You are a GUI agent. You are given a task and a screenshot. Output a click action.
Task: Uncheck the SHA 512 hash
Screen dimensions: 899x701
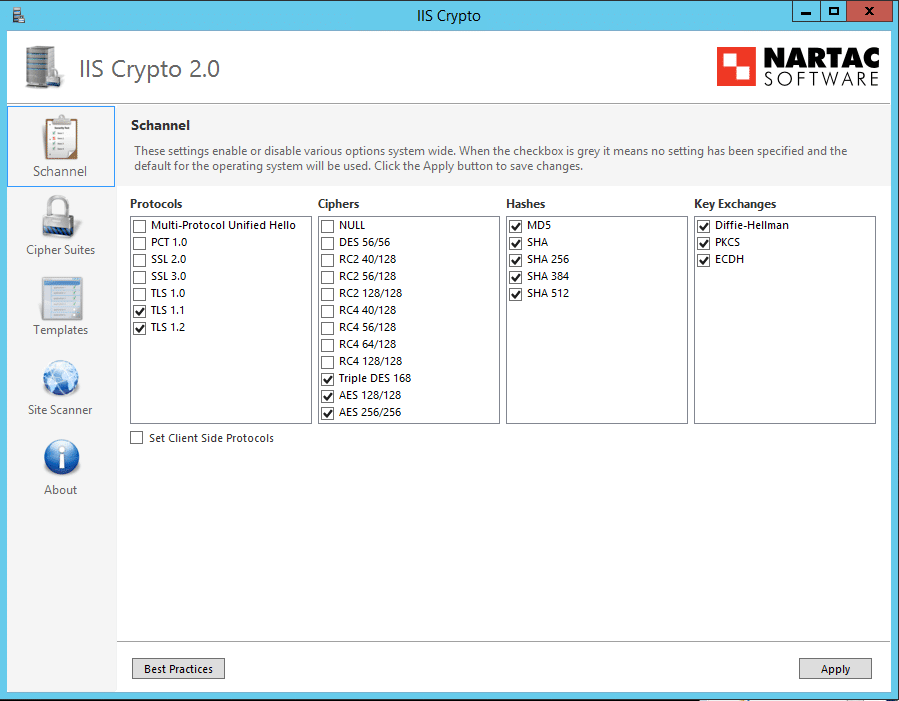coord(515,293)
